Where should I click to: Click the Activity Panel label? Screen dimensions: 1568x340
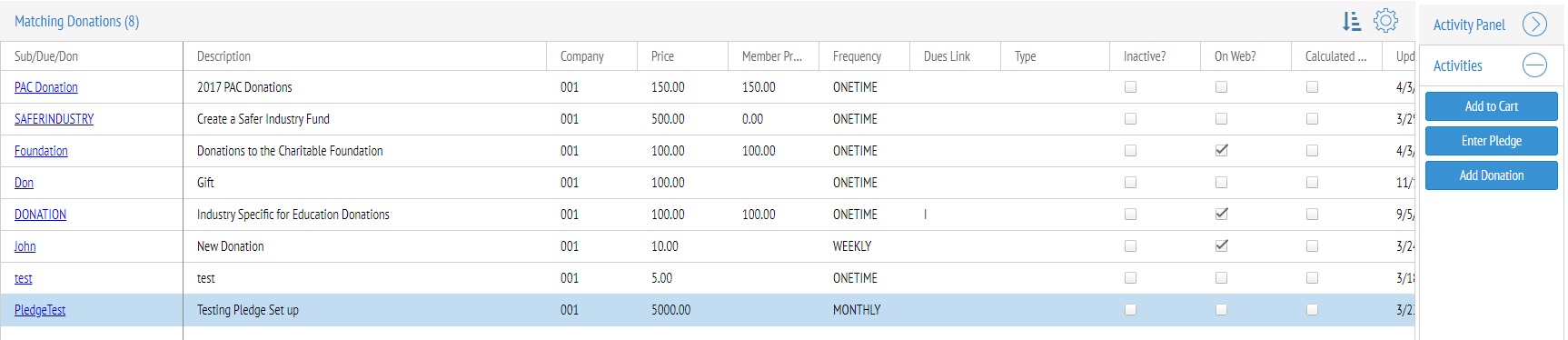tap(1469, 25)
